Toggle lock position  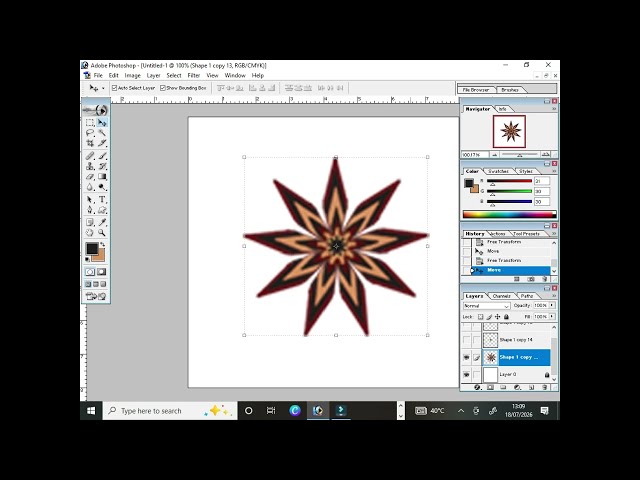[498, 317]
